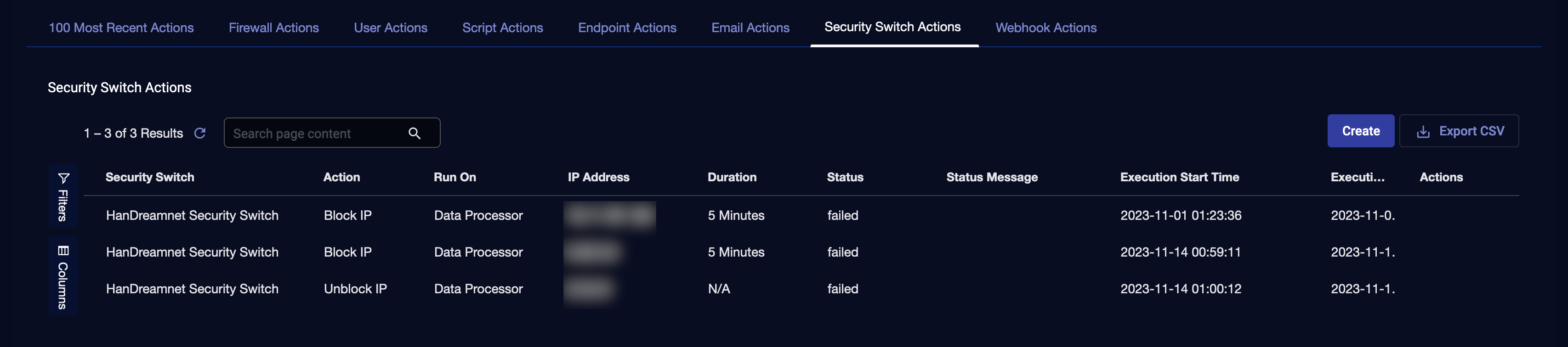Click the Status column header

(845, 178)
